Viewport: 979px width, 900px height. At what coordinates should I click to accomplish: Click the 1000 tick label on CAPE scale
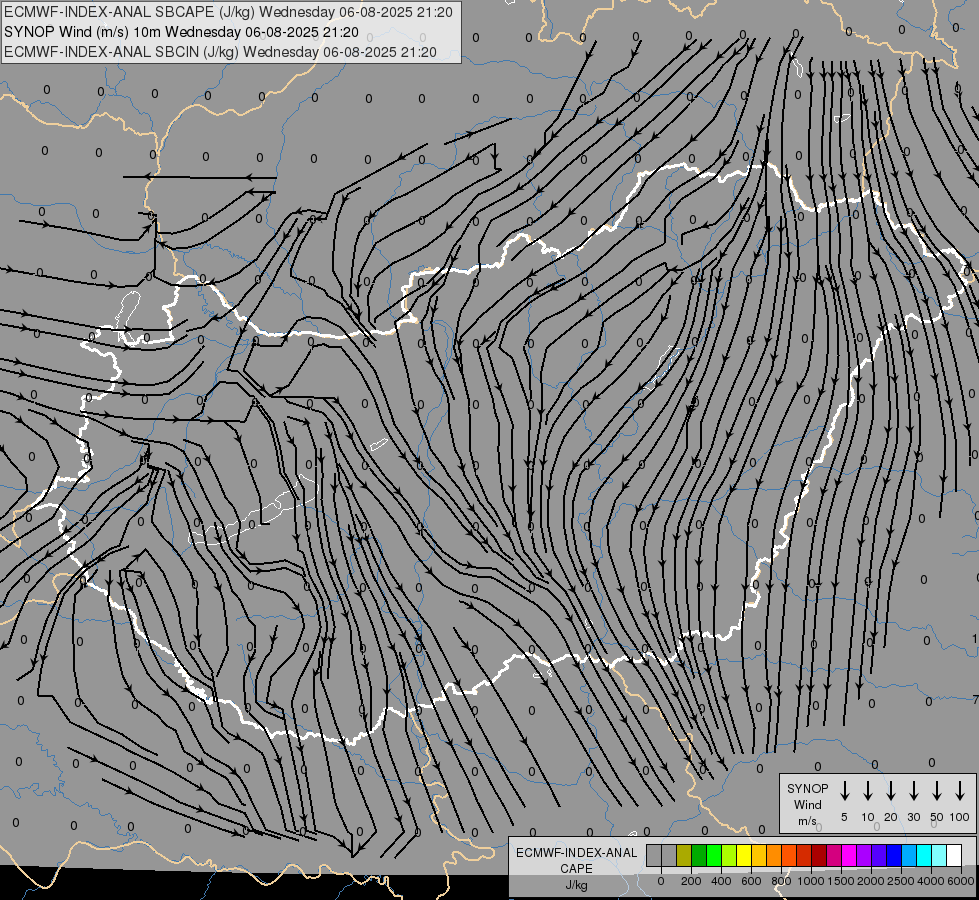[x=811, y=881]
